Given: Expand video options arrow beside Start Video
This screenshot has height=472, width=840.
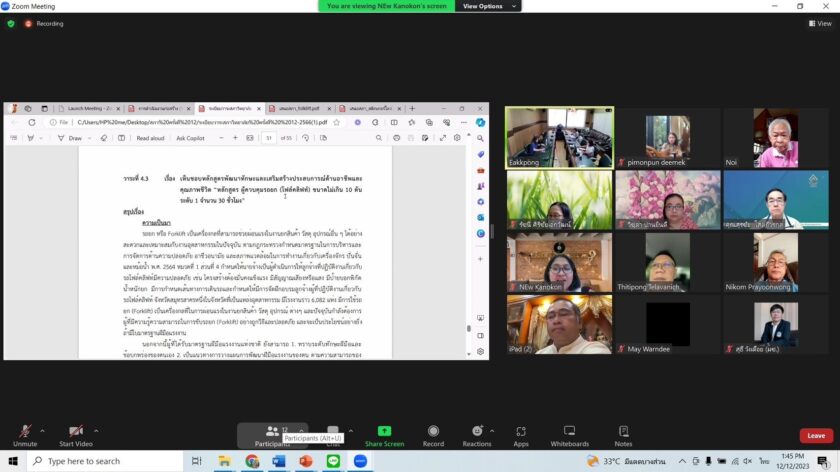Looking at the screenshot, I should pyautogui.click(x=97, y=431).
